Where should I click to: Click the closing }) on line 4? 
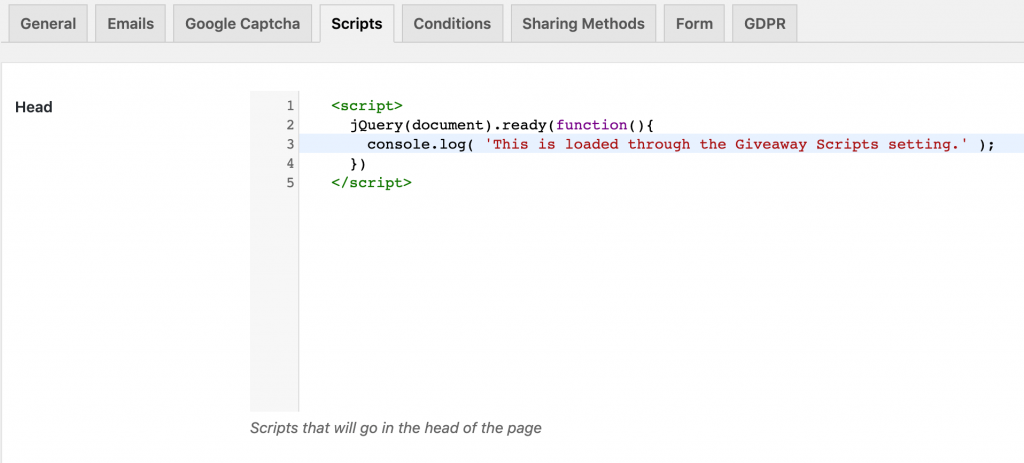[358, 163]
